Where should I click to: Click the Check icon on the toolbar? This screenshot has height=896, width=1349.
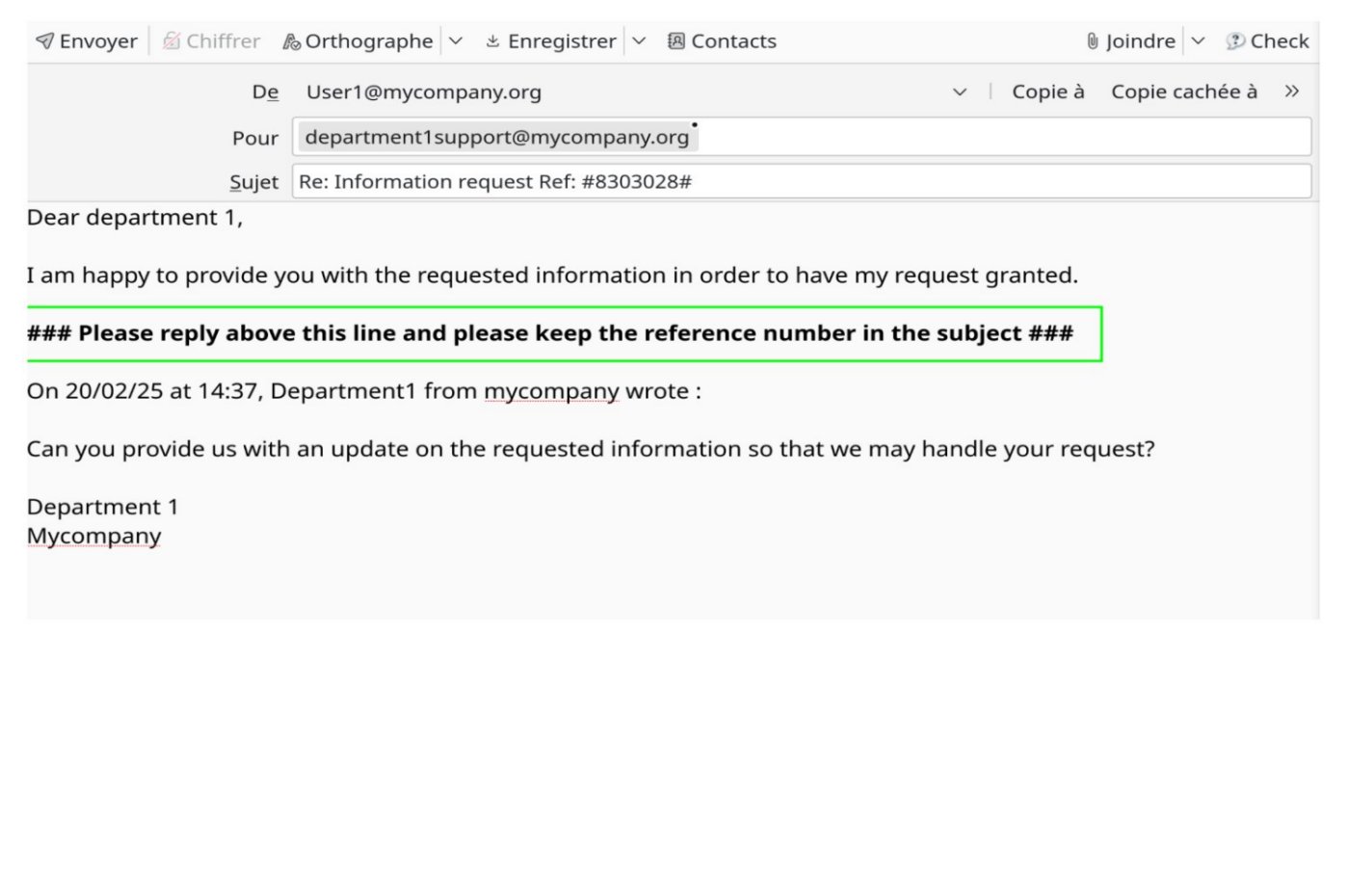[x=1234, y=40]
